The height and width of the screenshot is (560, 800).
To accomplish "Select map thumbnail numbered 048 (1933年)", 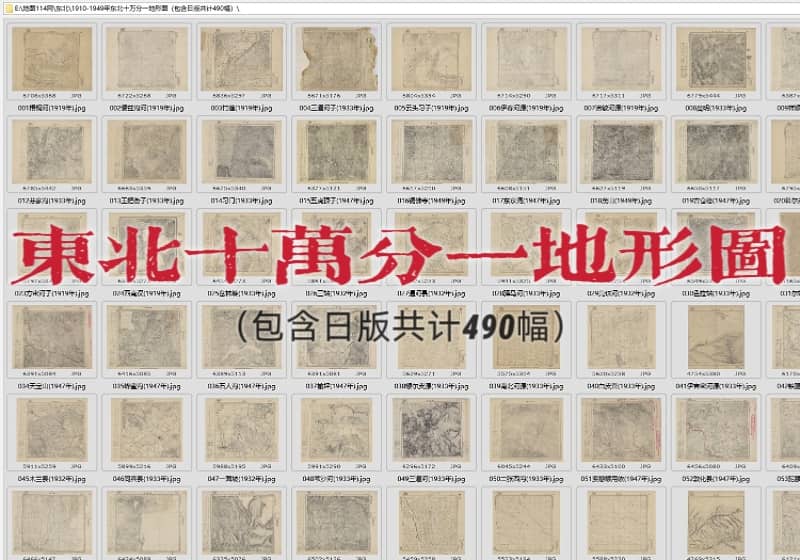I will [337, 430].
